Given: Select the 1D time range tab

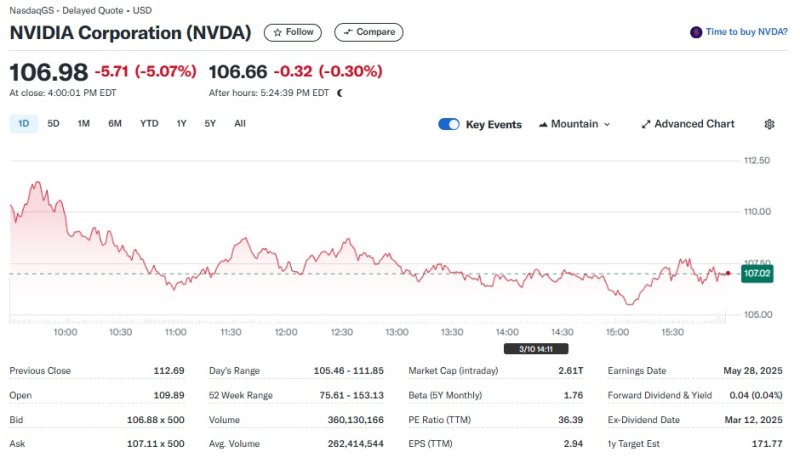Looking at the screenshot, I should point(24,124).
